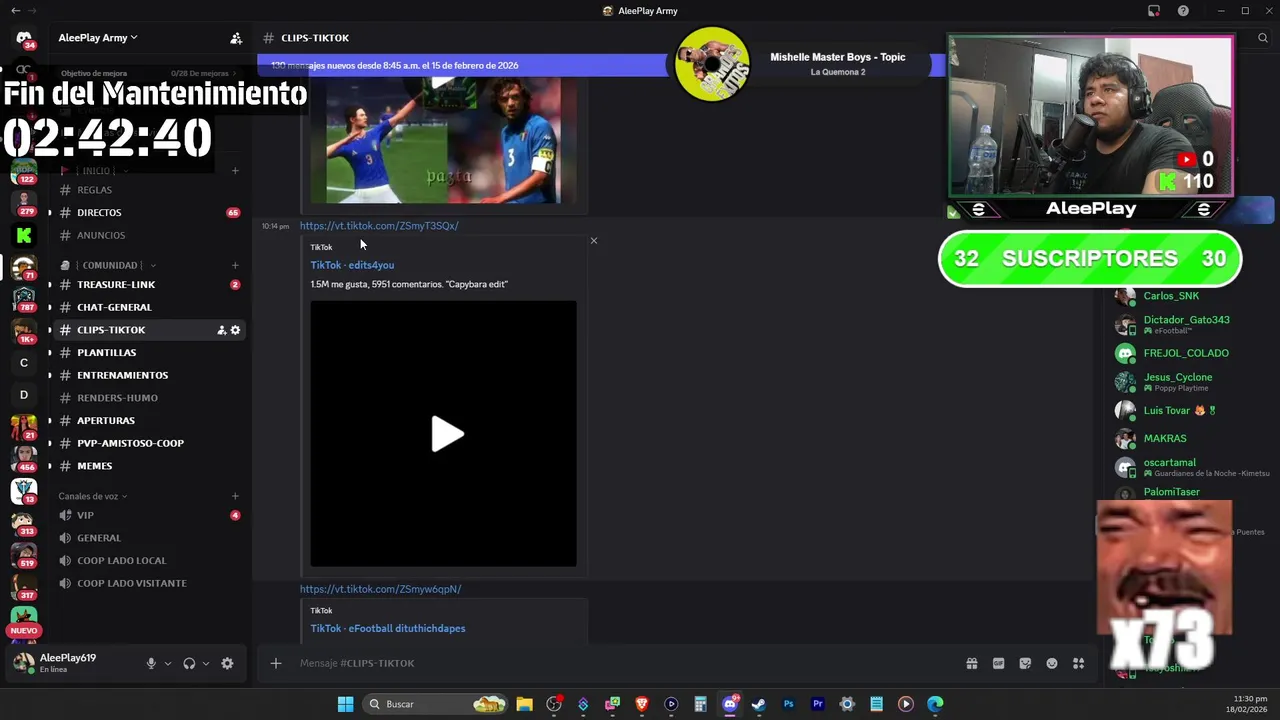Open the emoji picker
The image size is (1280, 720).
click(1052, 663)
